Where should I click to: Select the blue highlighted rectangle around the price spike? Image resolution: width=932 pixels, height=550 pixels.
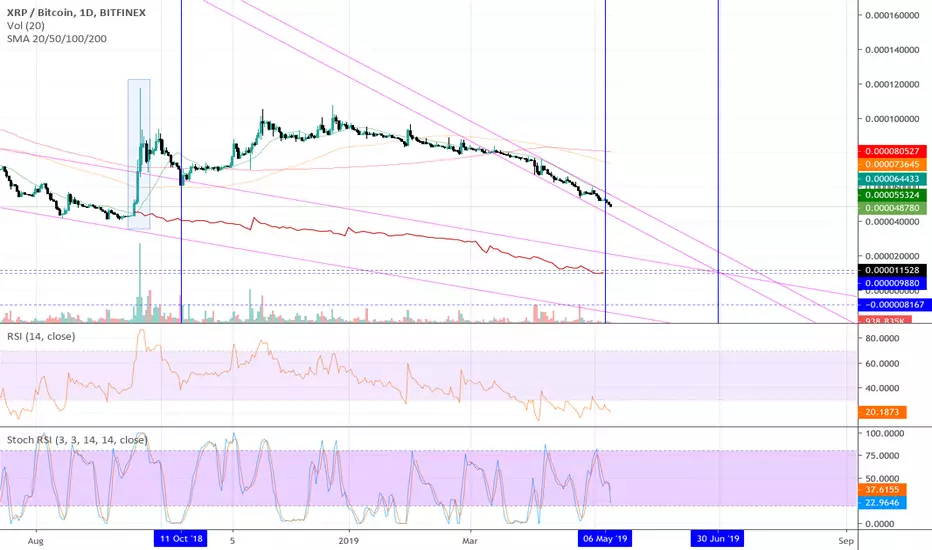pos(139,154)
